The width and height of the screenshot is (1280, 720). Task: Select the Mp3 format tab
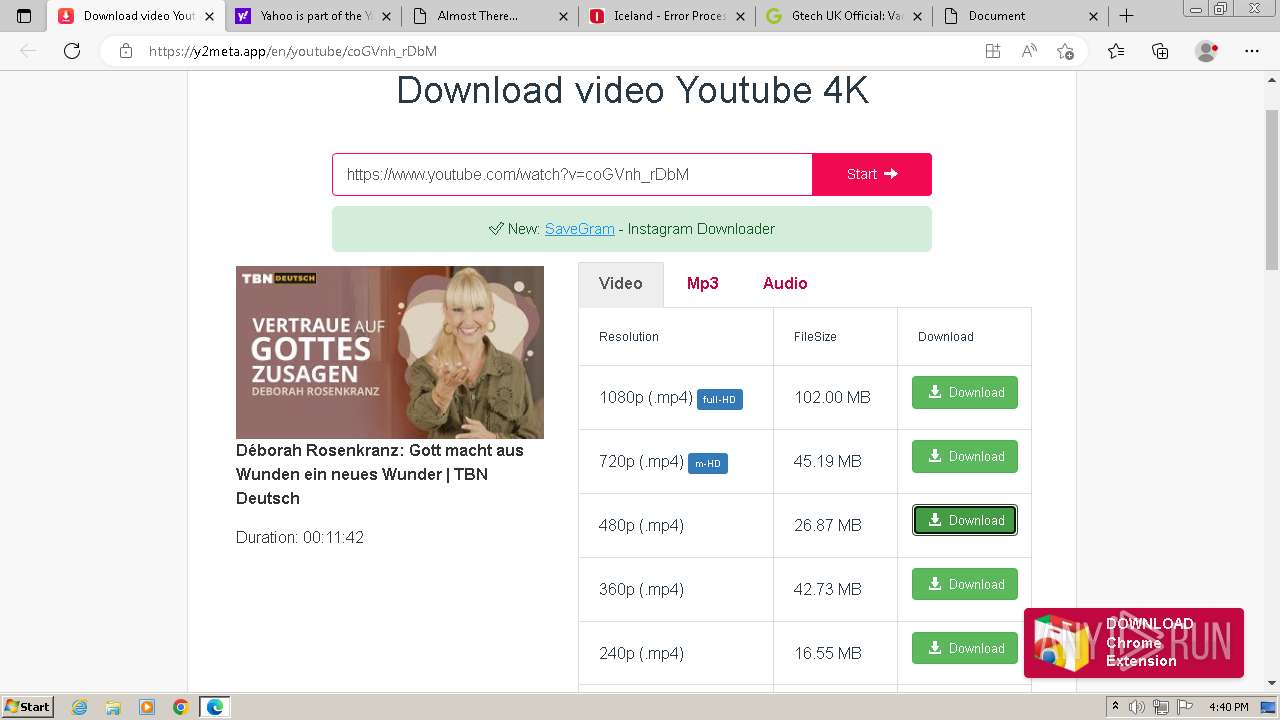(703, 284)
